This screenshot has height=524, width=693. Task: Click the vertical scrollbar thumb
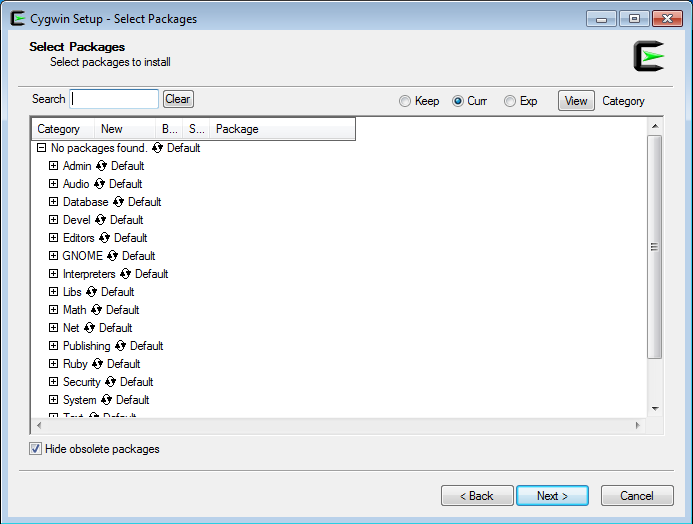point(655,247)
